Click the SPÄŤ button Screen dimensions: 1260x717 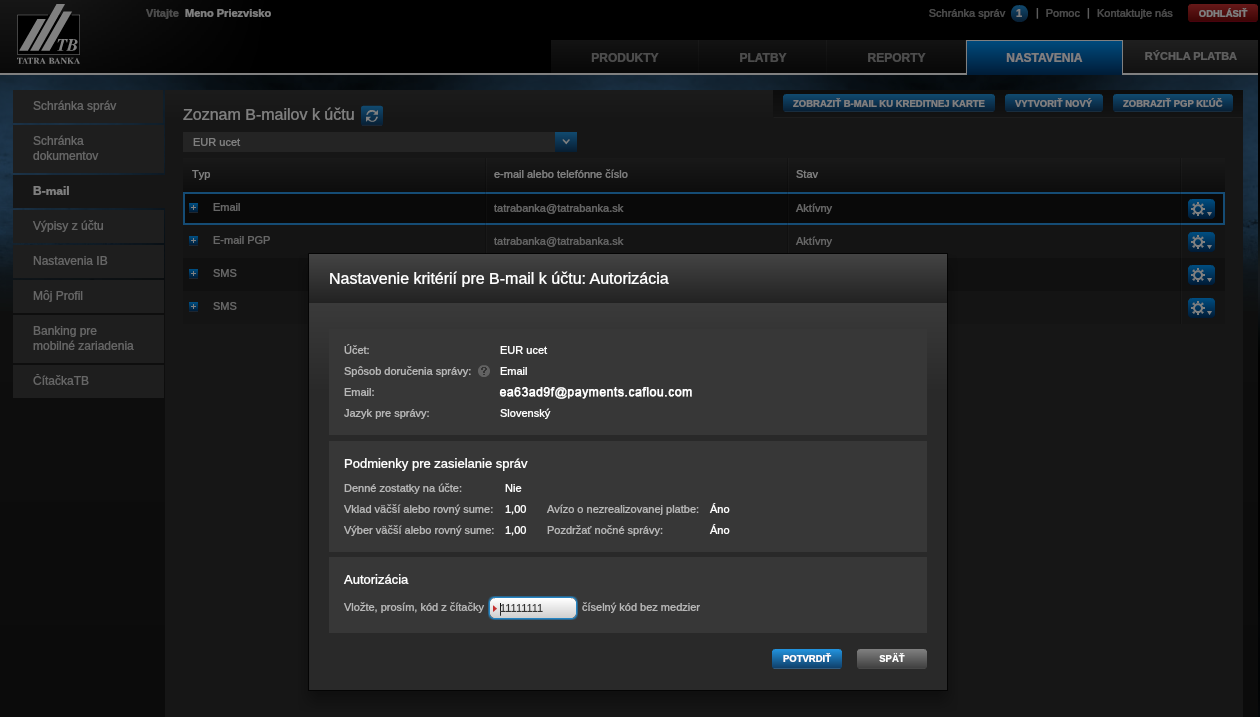tap(891, 658)
